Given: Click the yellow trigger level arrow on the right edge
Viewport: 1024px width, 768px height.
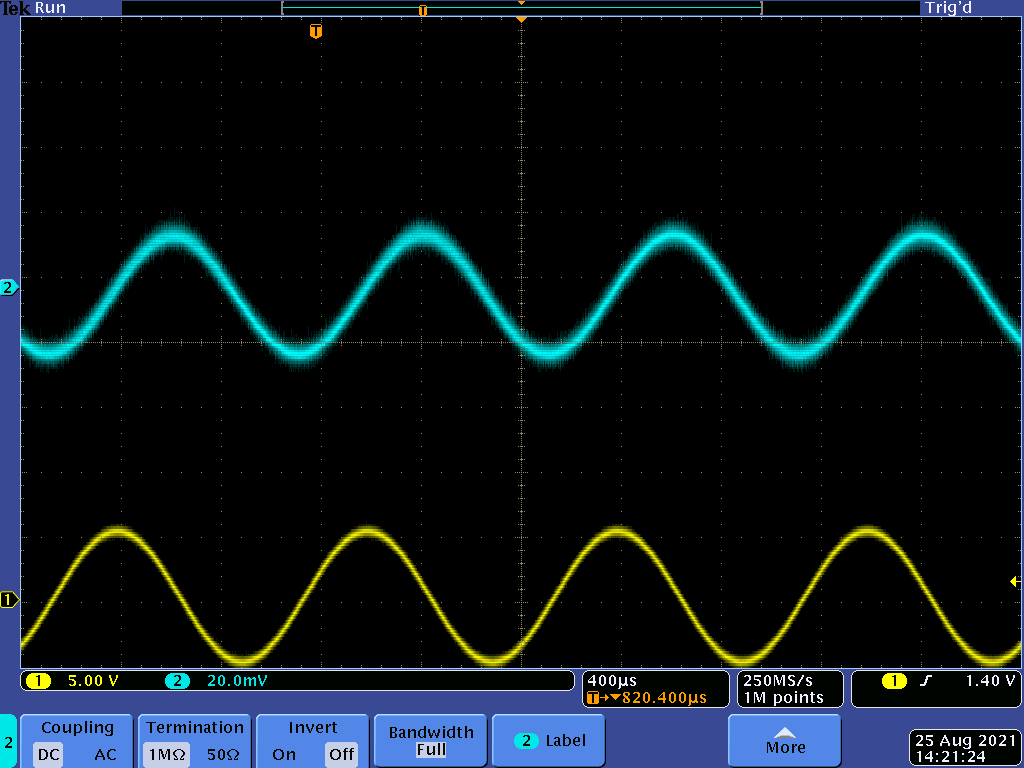Looking at the screenshot, I should click(x=1015, y=582).
